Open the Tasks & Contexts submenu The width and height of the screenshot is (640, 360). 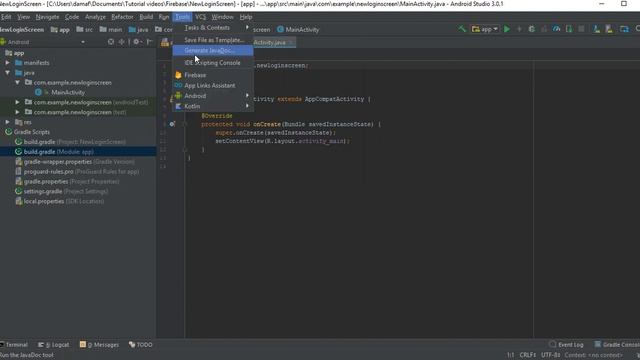tap(213, 28)
